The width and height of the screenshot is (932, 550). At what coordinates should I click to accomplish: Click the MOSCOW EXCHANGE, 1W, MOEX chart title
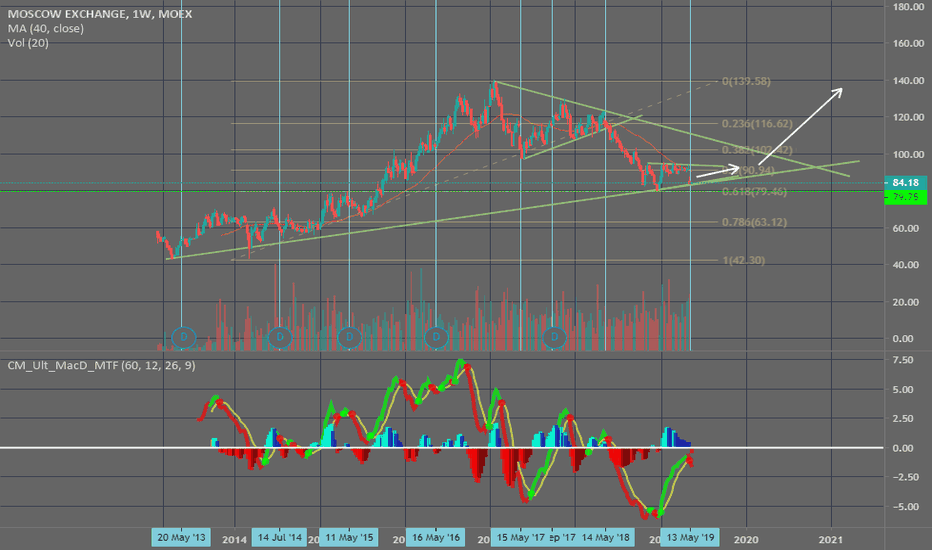click(x=100, y=14)
